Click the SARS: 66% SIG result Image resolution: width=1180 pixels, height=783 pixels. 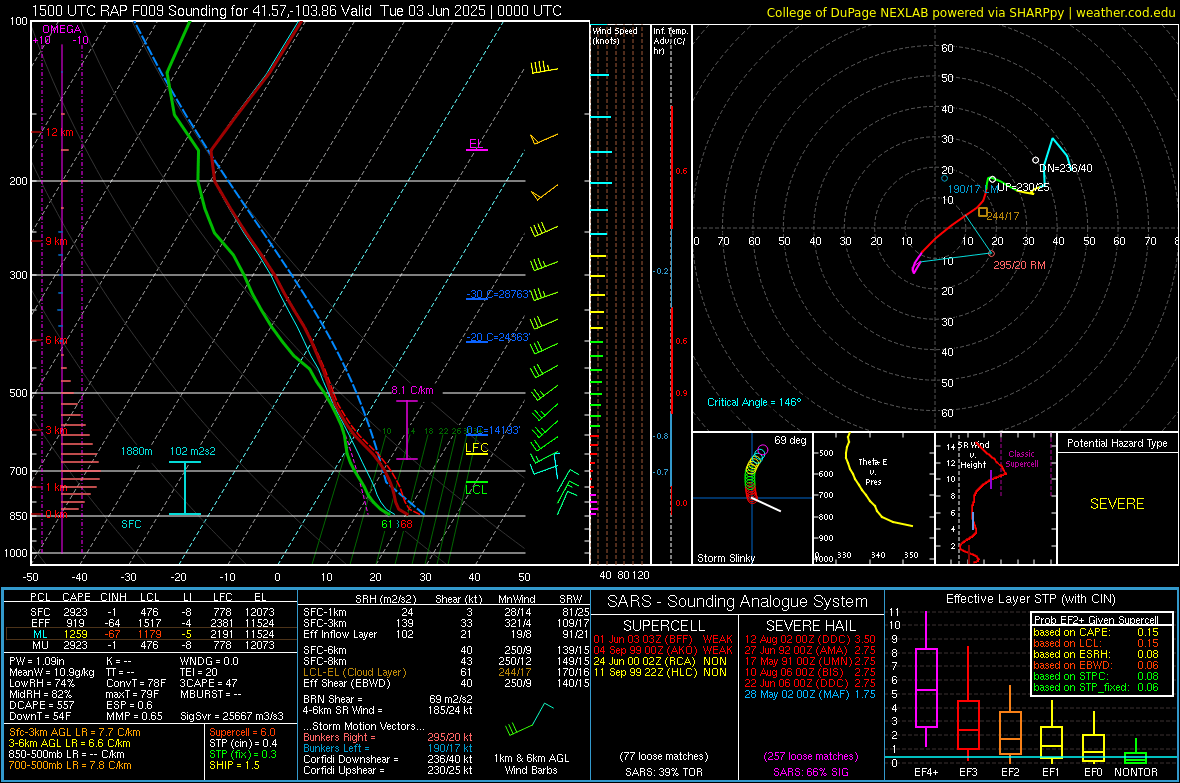click(x=810, y=772)
